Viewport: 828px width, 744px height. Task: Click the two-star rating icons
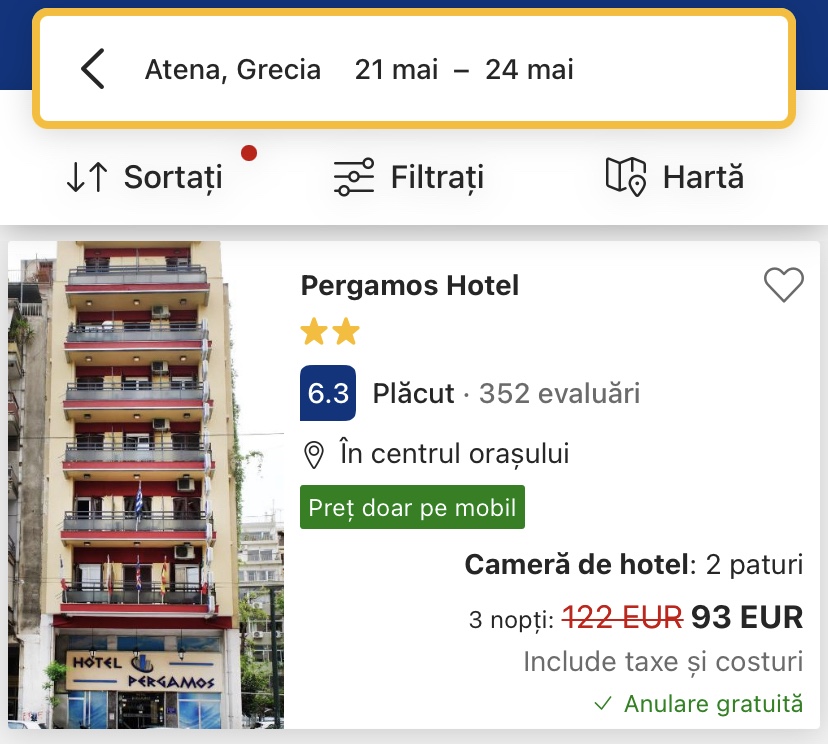coord(329,332)
